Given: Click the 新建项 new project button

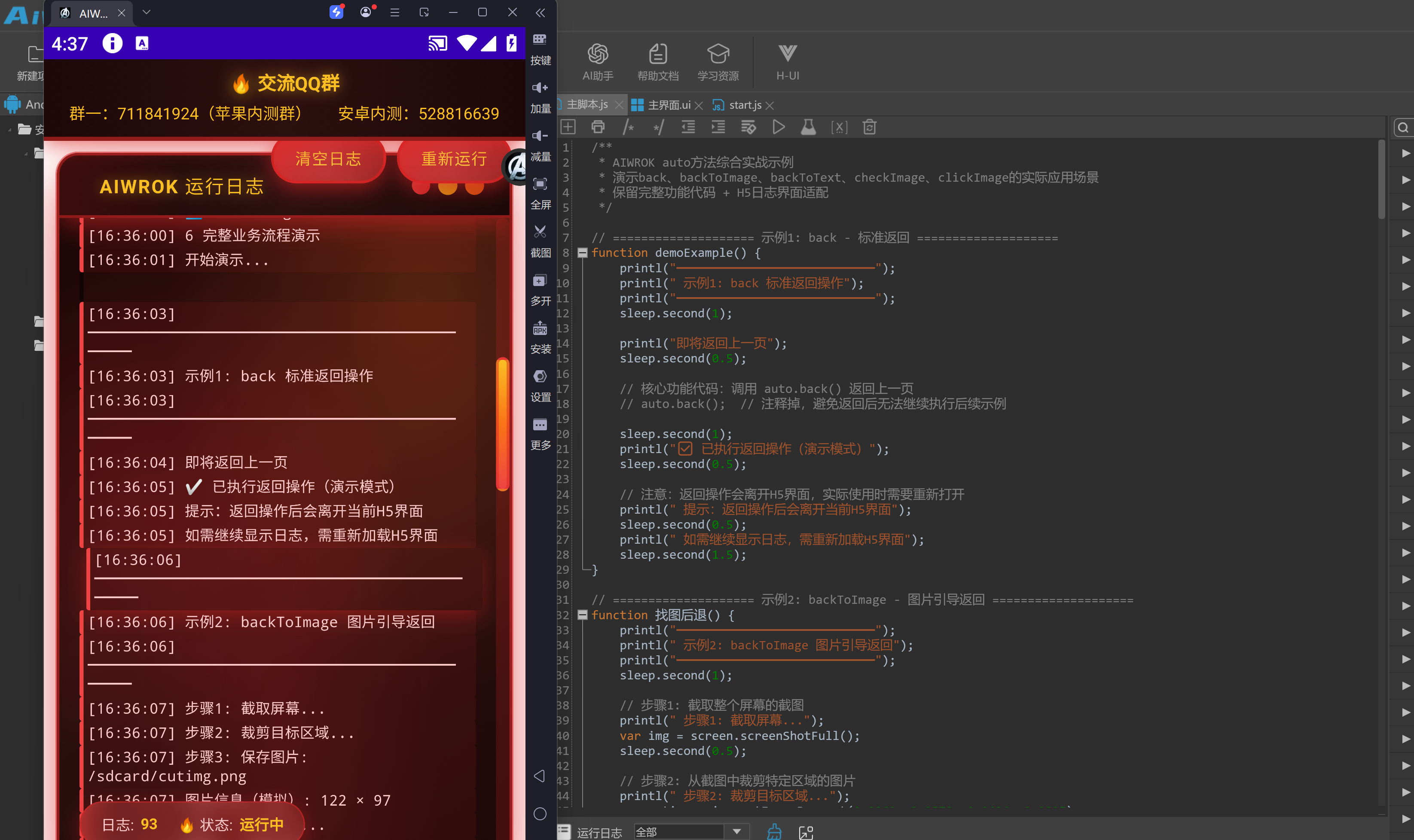Looking at the screenshot, I should 31,62.
